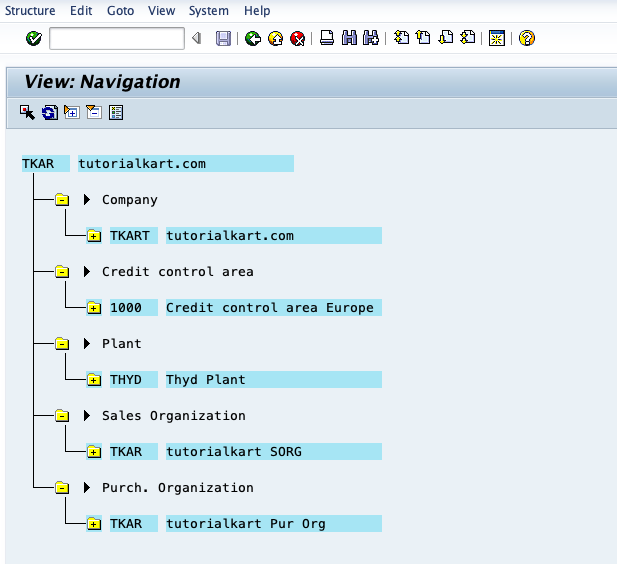Click the red Cancel icon
The width and height of the screenshot is (617, 564).
click(297, 39)
